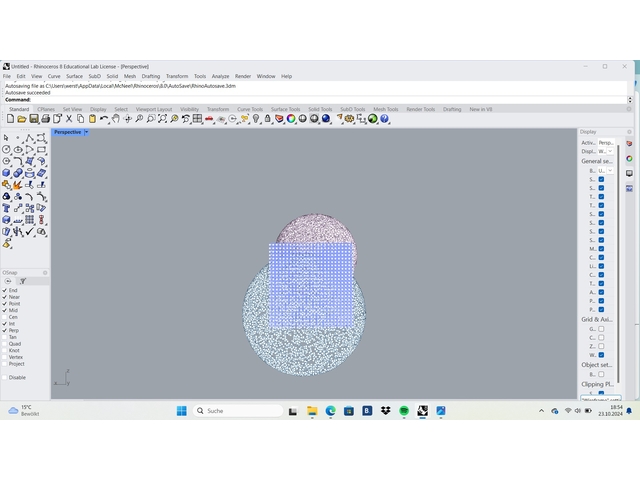Open File Explorer from the taskbar

(x=312, y=411)
